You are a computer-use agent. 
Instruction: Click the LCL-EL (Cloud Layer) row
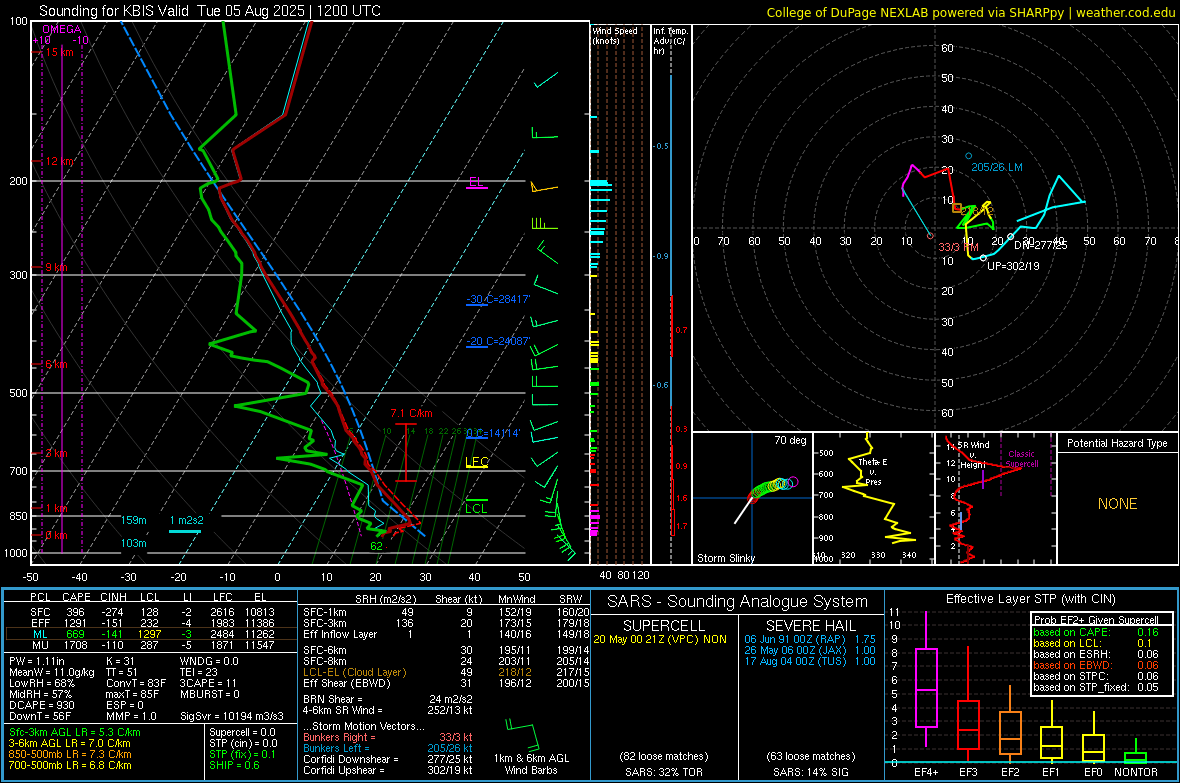[446, 672]
